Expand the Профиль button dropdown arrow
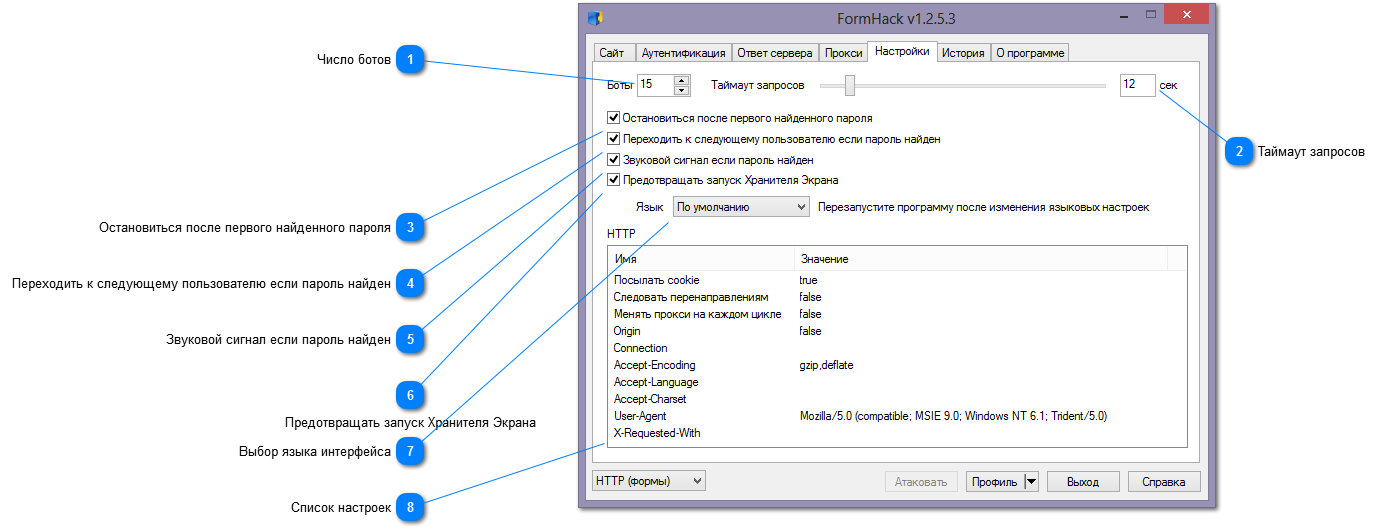Viewport: 1381px width, 532px height. point(1031,482)
